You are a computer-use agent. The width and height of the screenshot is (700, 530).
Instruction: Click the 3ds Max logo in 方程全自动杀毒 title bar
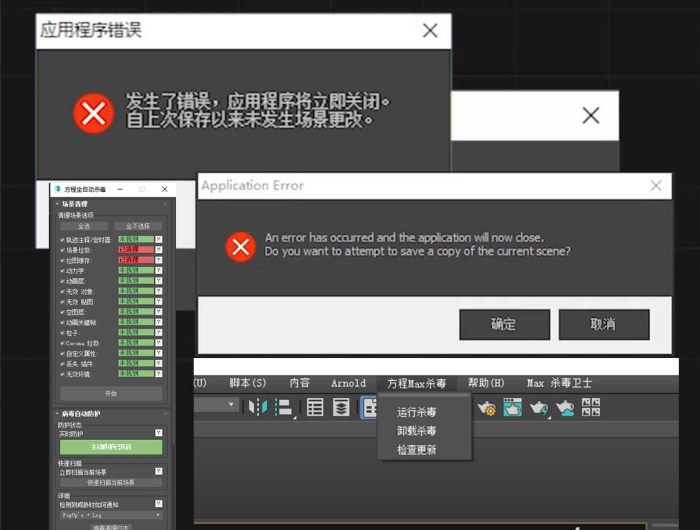point(58,189)
